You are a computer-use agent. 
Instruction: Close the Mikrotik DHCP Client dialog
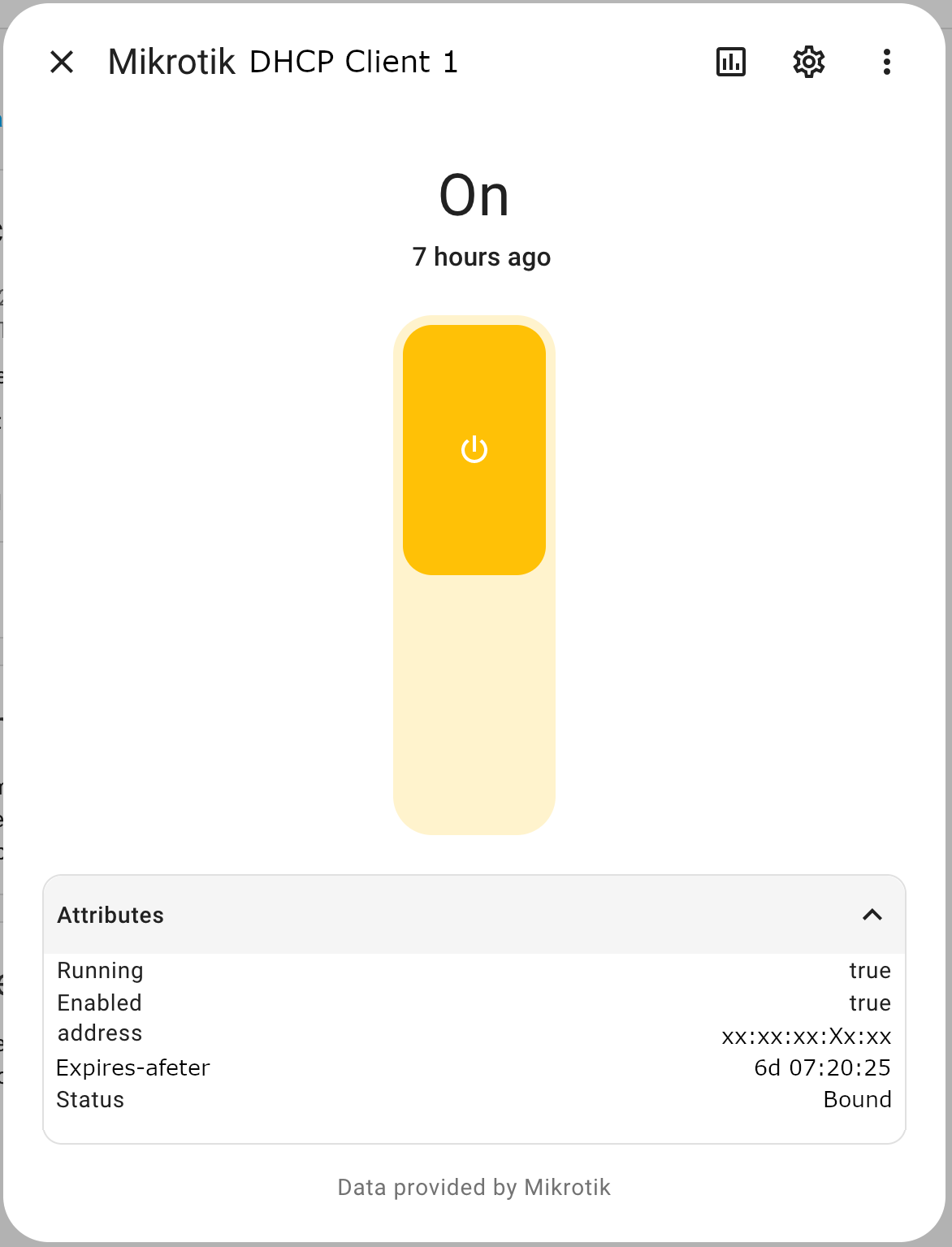tap(62, 61)
